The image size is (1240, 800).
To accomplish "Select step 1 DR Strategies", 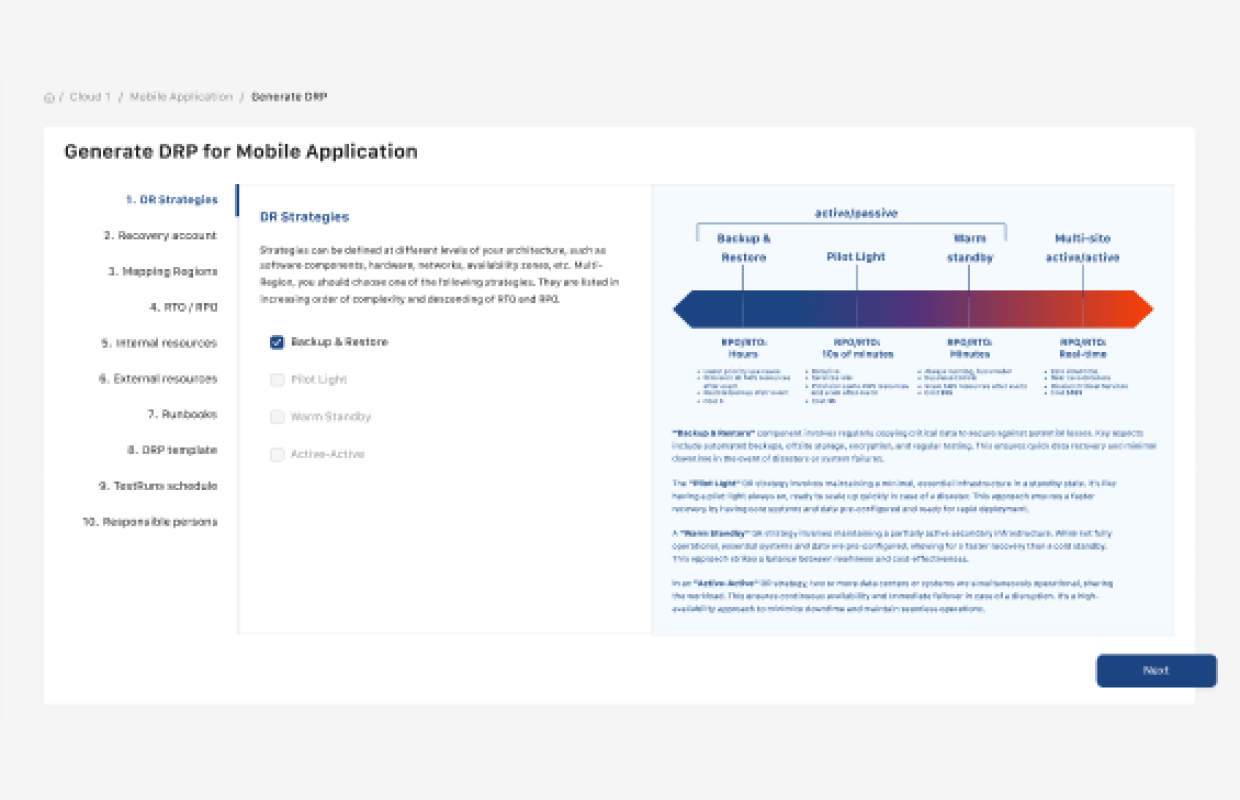I will click(171, 200).
